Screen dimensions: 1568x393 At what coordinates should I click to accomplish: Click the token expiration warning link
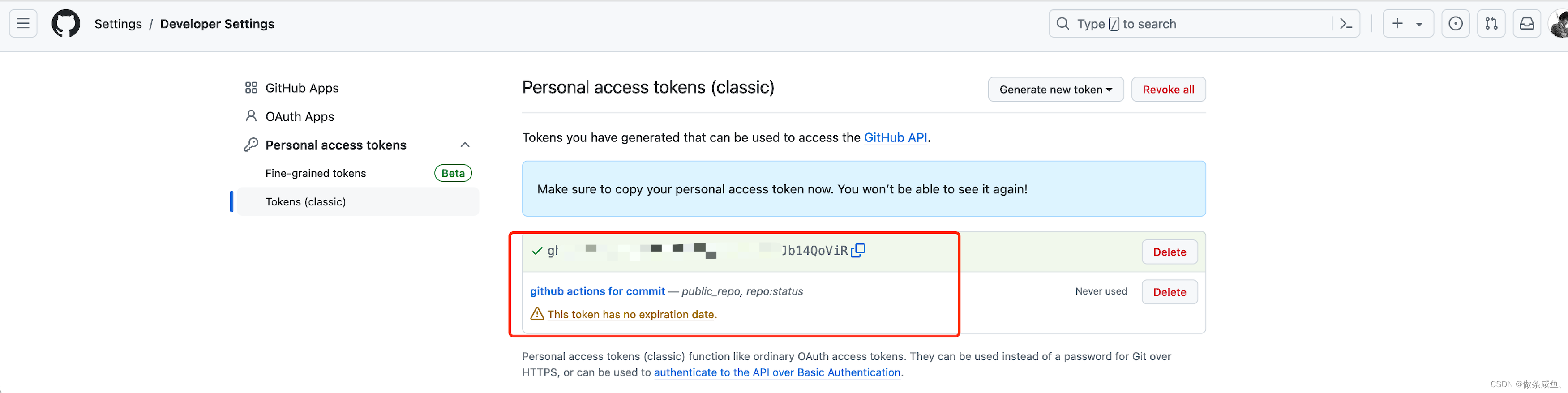coord(631,315)
